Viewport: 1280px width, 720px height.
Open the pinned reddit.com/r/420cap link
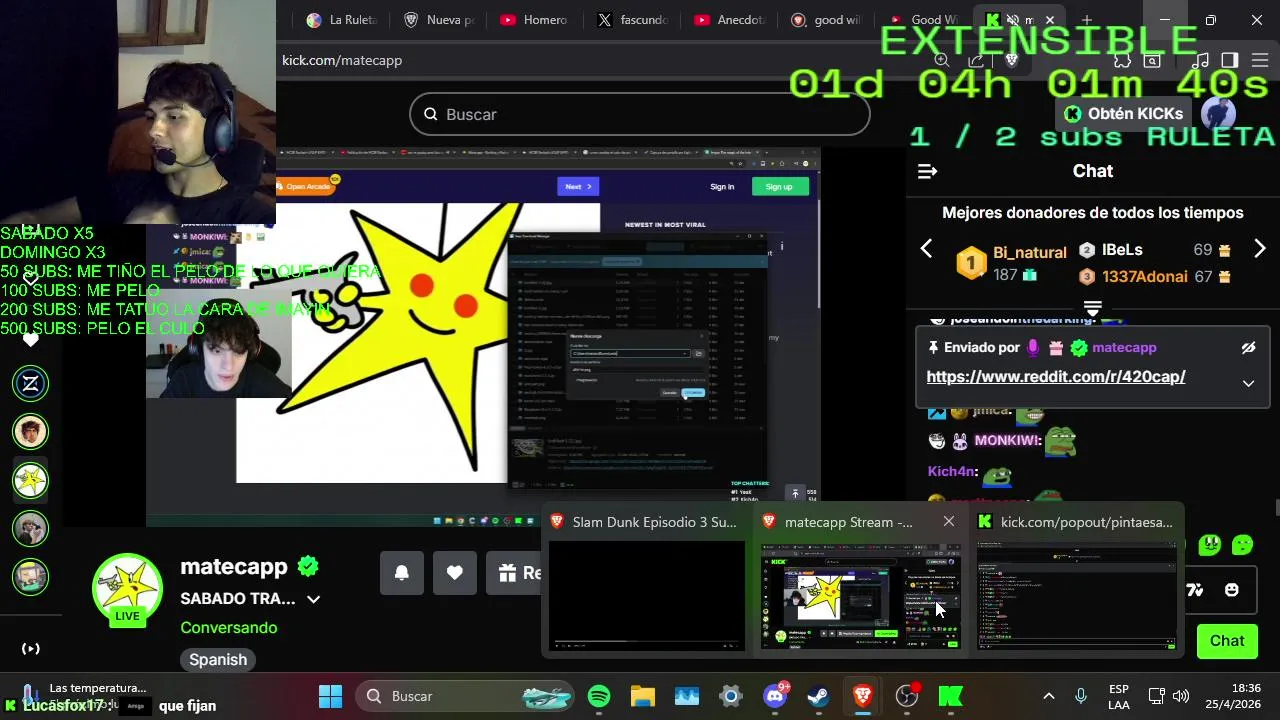[x=1056, y=377]
